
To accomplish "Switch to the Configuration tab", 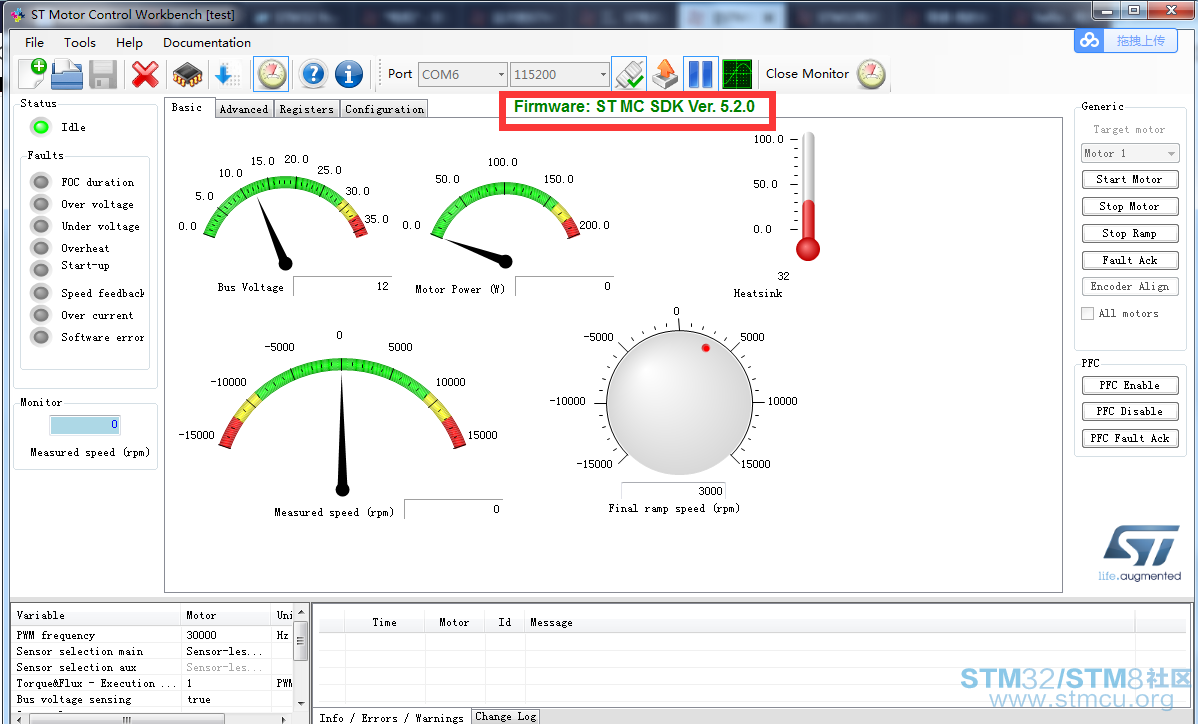I will pos(384,109).
